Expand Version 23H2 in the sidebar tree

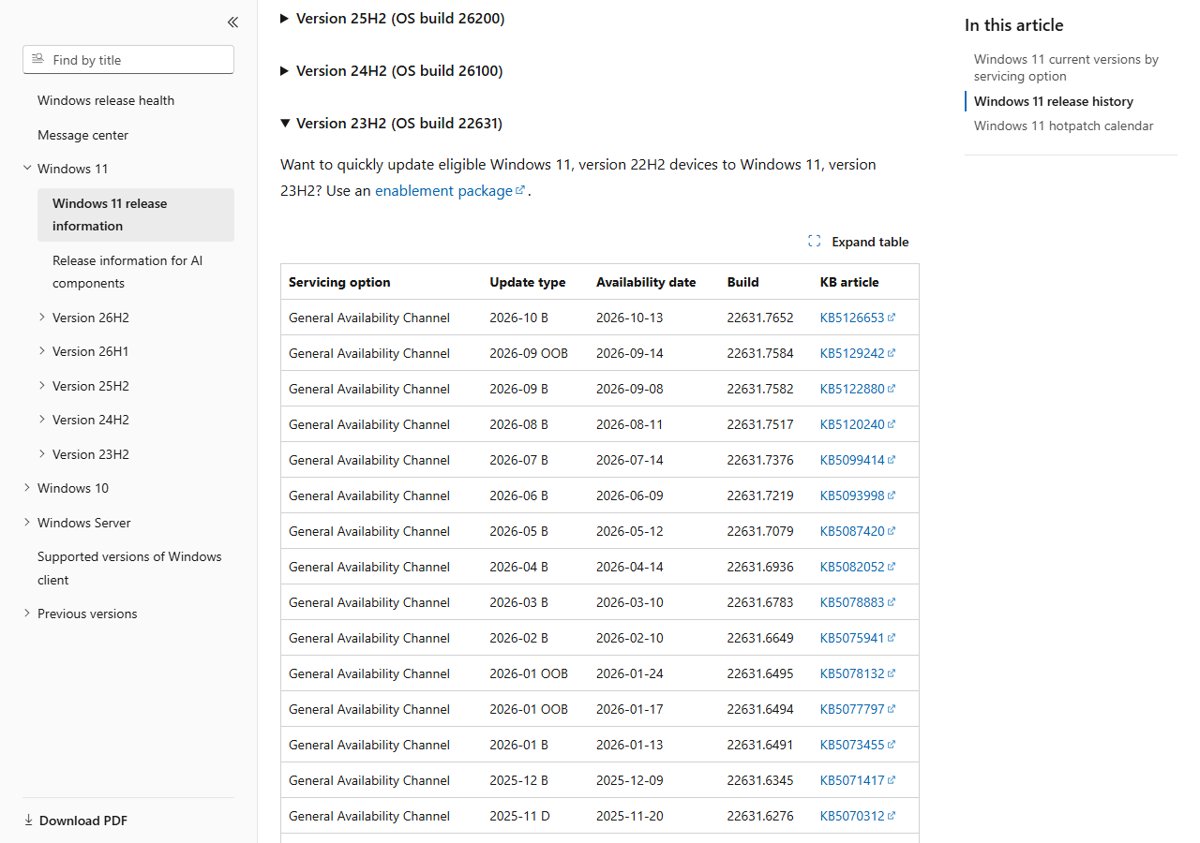tap(42, 454)
